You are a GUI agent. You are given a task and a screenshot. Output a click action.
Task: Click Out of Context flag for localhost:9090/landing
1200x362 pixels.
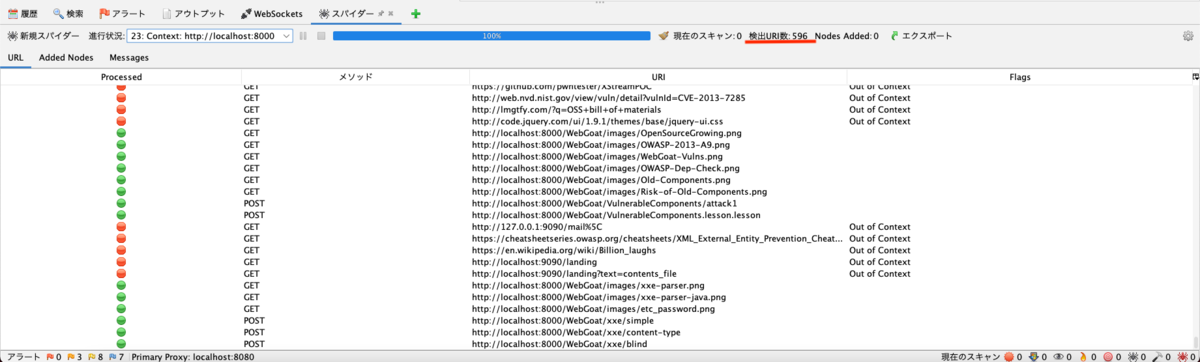(880, 262)
